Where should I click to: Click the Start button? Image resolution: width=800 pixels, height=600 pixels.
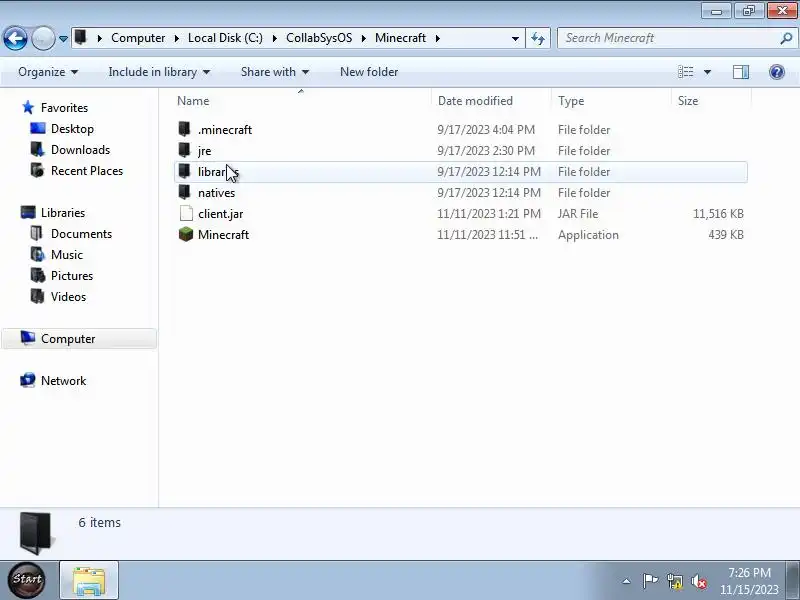coord(27,580)
